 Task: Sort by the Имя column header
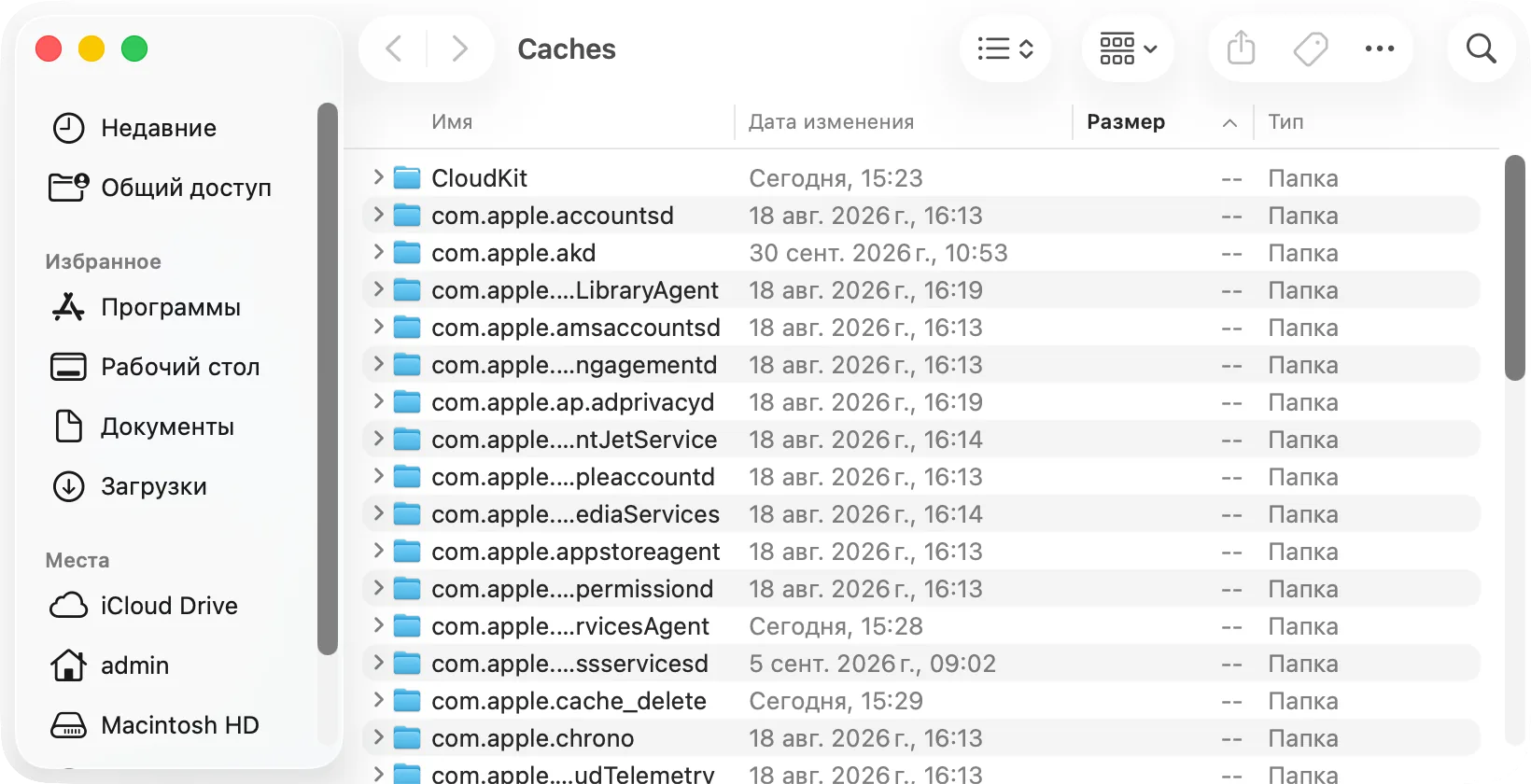(x=452, y=122)
